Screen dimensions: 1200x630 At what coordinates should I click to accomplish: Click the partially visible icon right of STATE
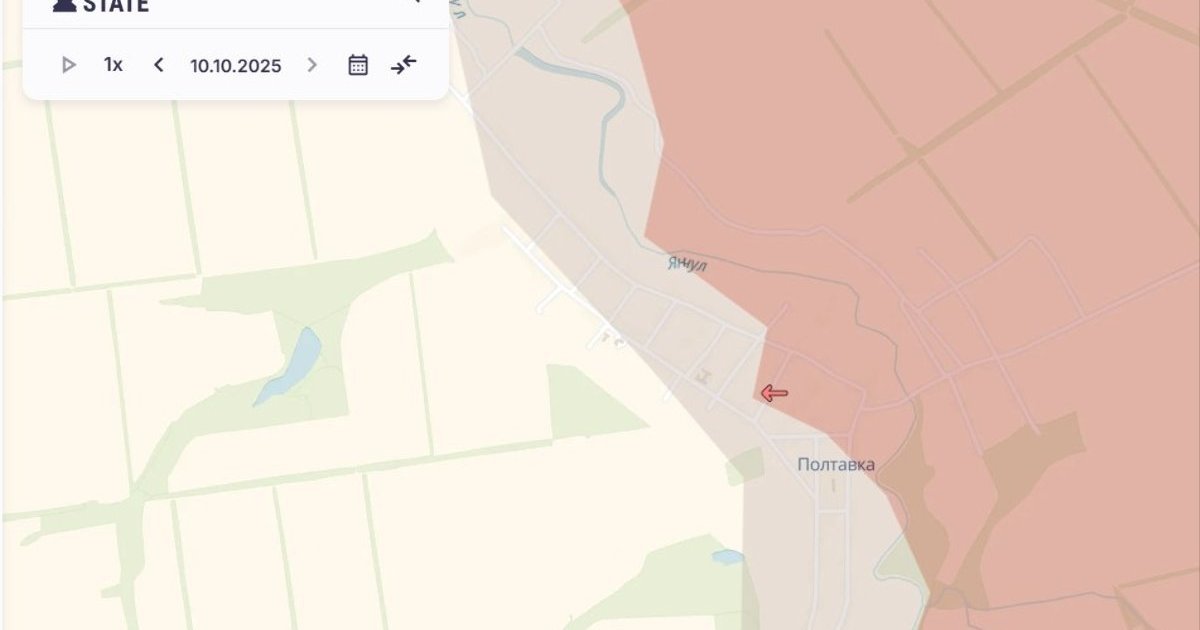point(415,2)
